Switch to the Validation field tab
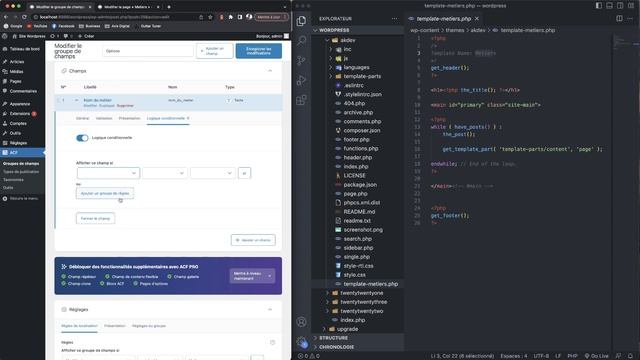 pyautogui.click(x=104, y=118)
